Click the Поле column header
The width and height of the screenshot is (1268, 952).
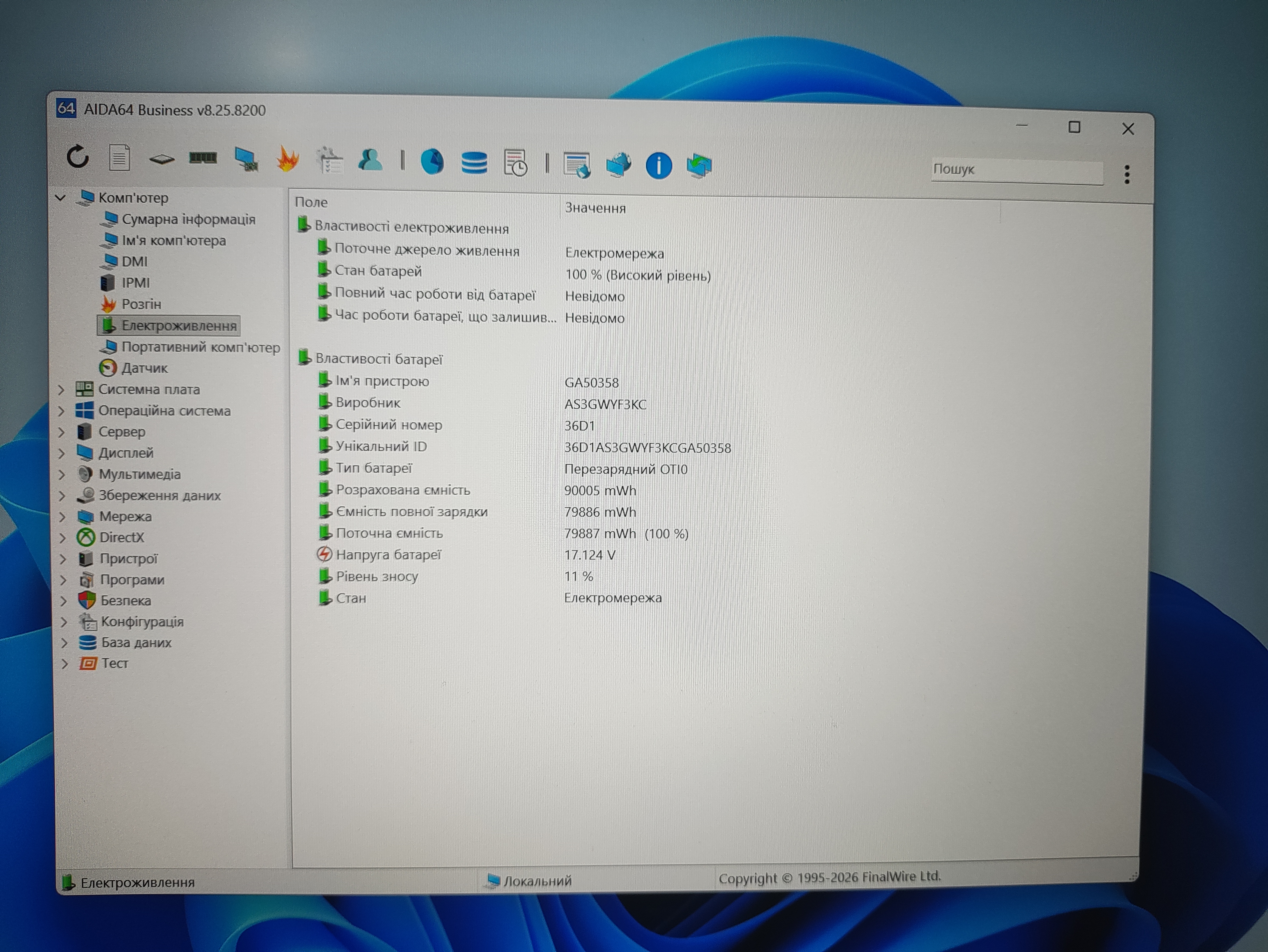click(x=311, y=202)
